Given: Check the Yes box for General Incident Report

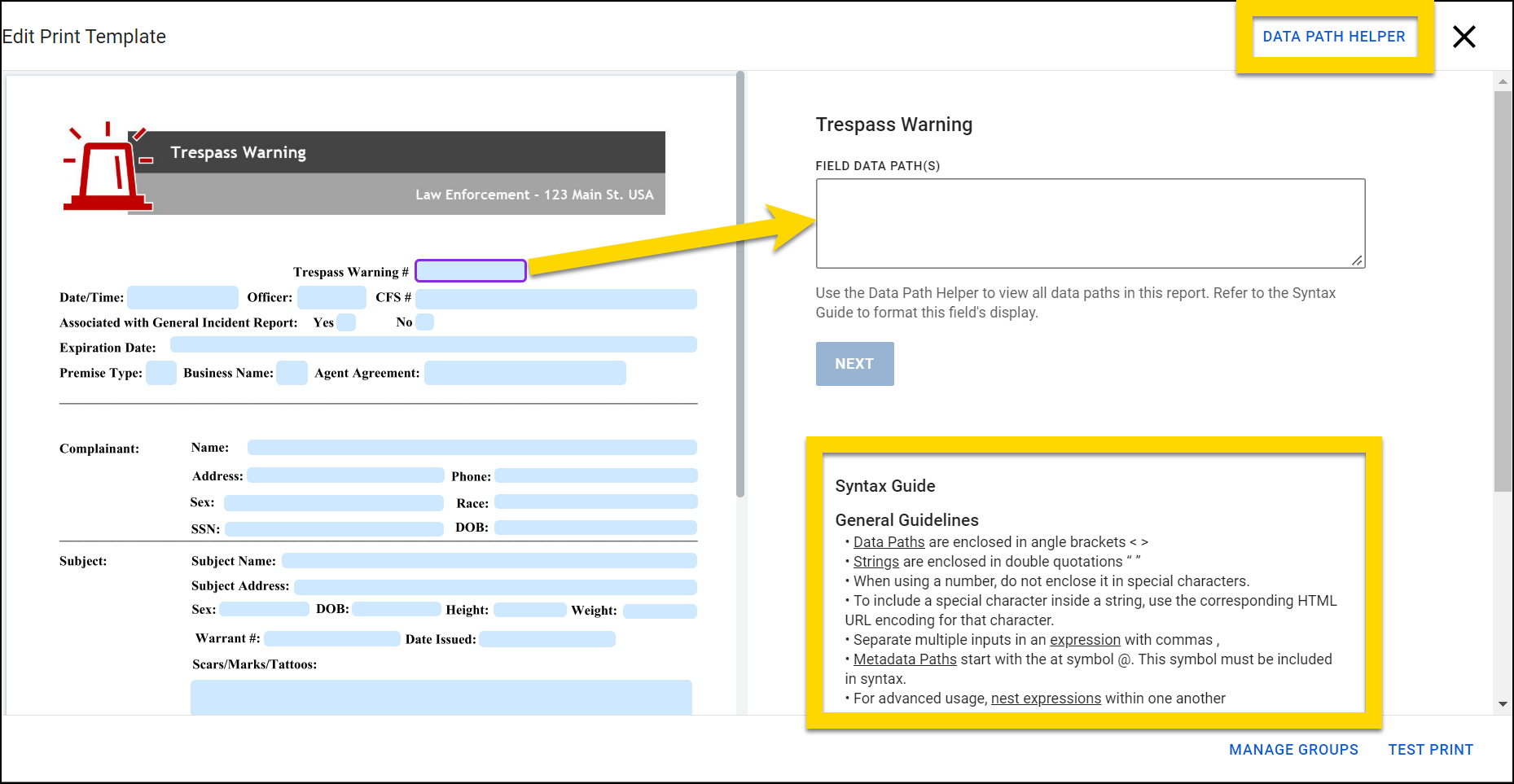Looking at the screenshot, I should coord(344,322).
